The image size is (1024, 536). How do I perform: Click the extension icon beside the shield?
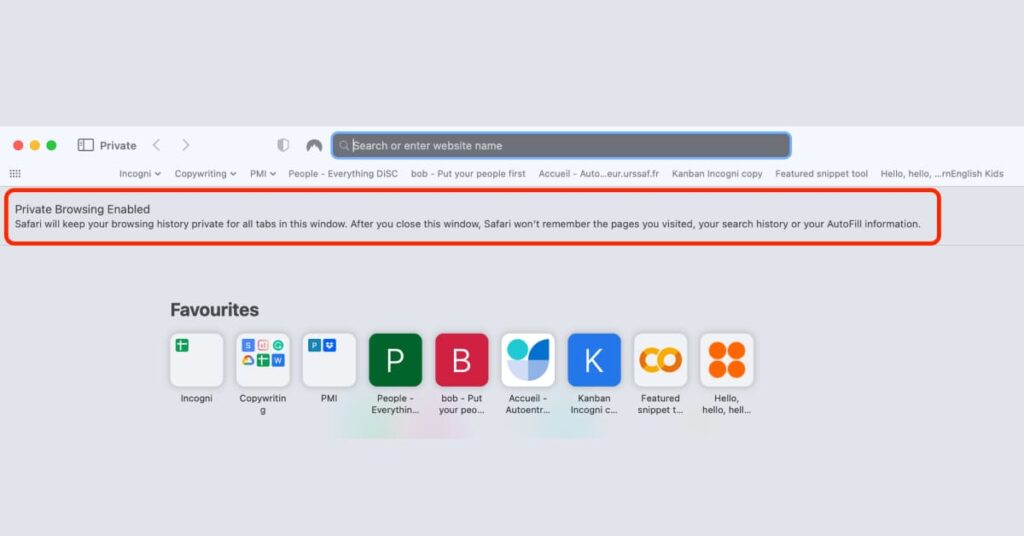[314, 145]
